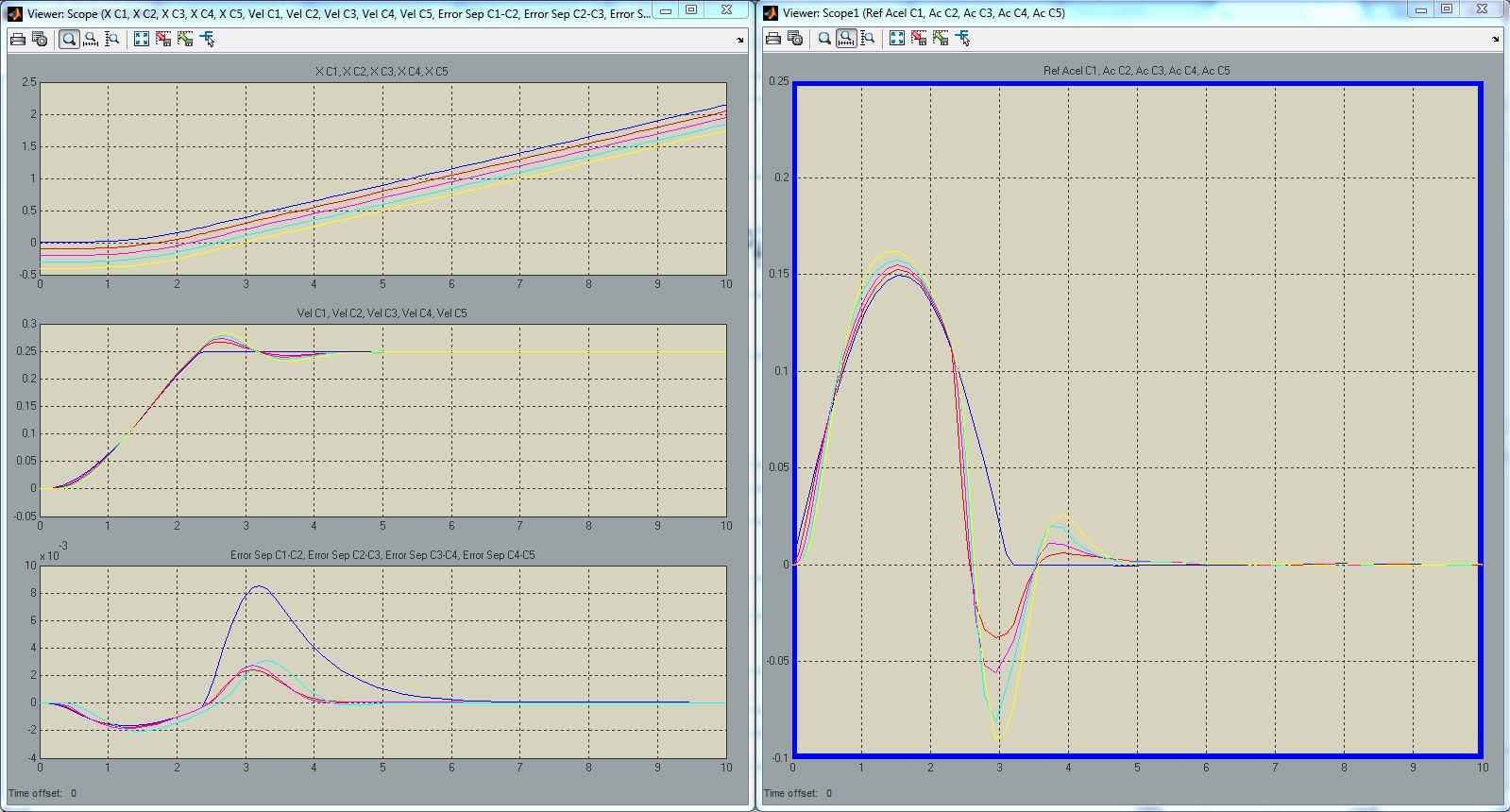This screenshot has width=1510, height=812.
Task: Autoscale the axes in Scope1 window
Action: [x=897, y=39]
